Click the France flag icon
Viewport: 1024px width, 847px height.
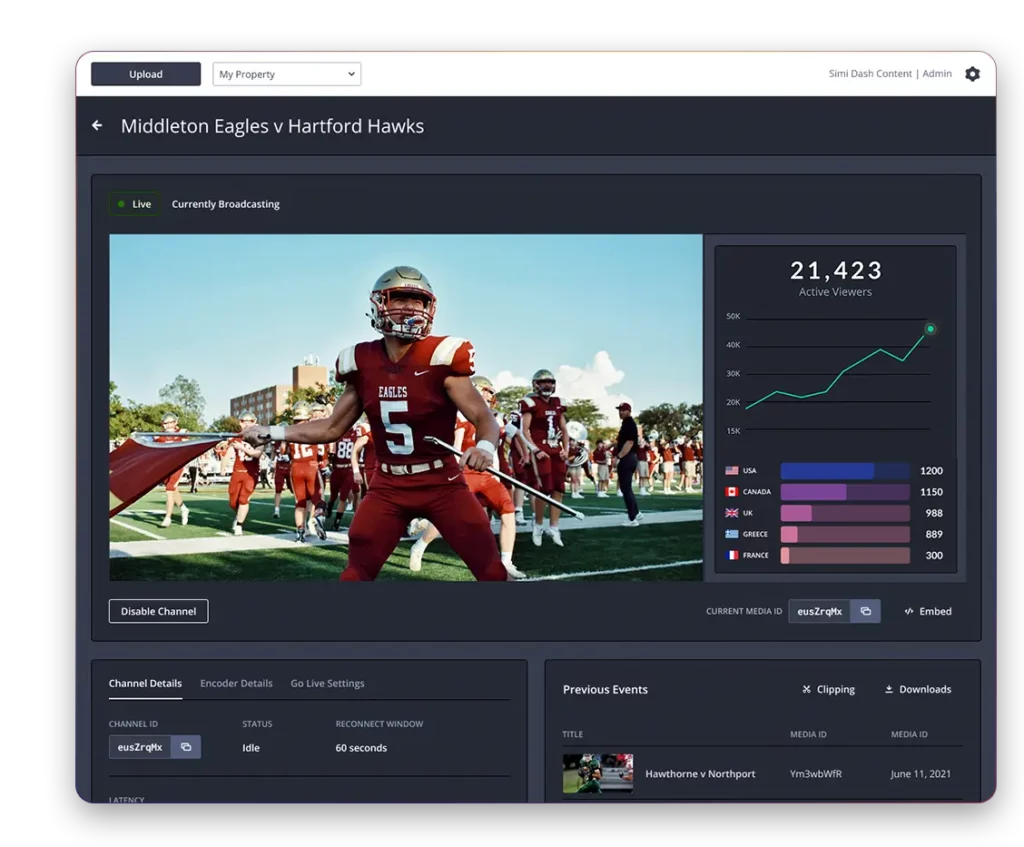point(731,555)
